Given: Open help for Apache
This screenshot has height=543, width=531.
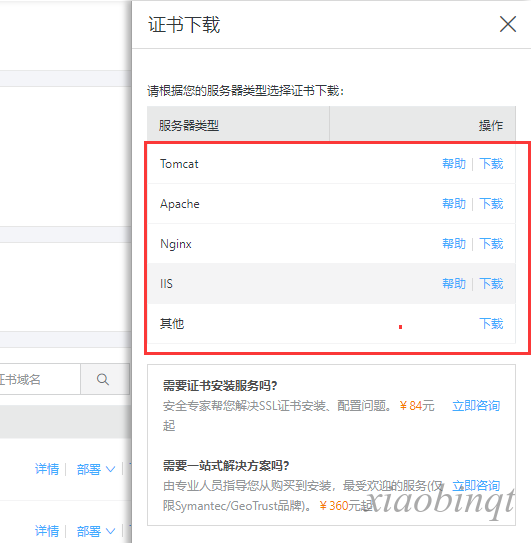Looking at the screenshot, I should point(454,204).
